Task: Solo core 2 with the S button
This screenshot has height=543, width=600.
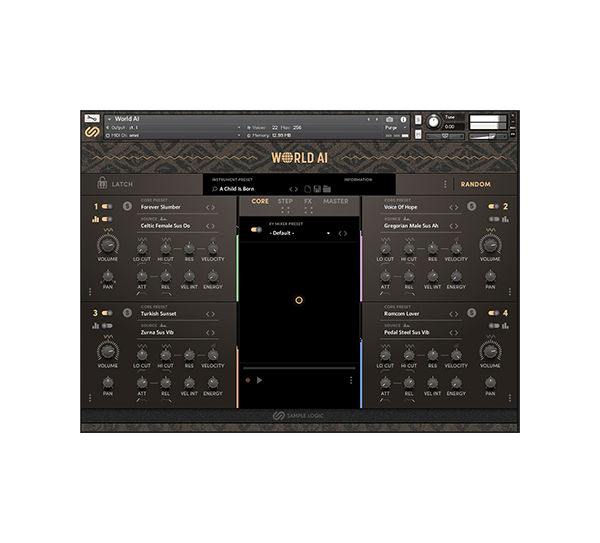Action: click(x=471, y=207)
